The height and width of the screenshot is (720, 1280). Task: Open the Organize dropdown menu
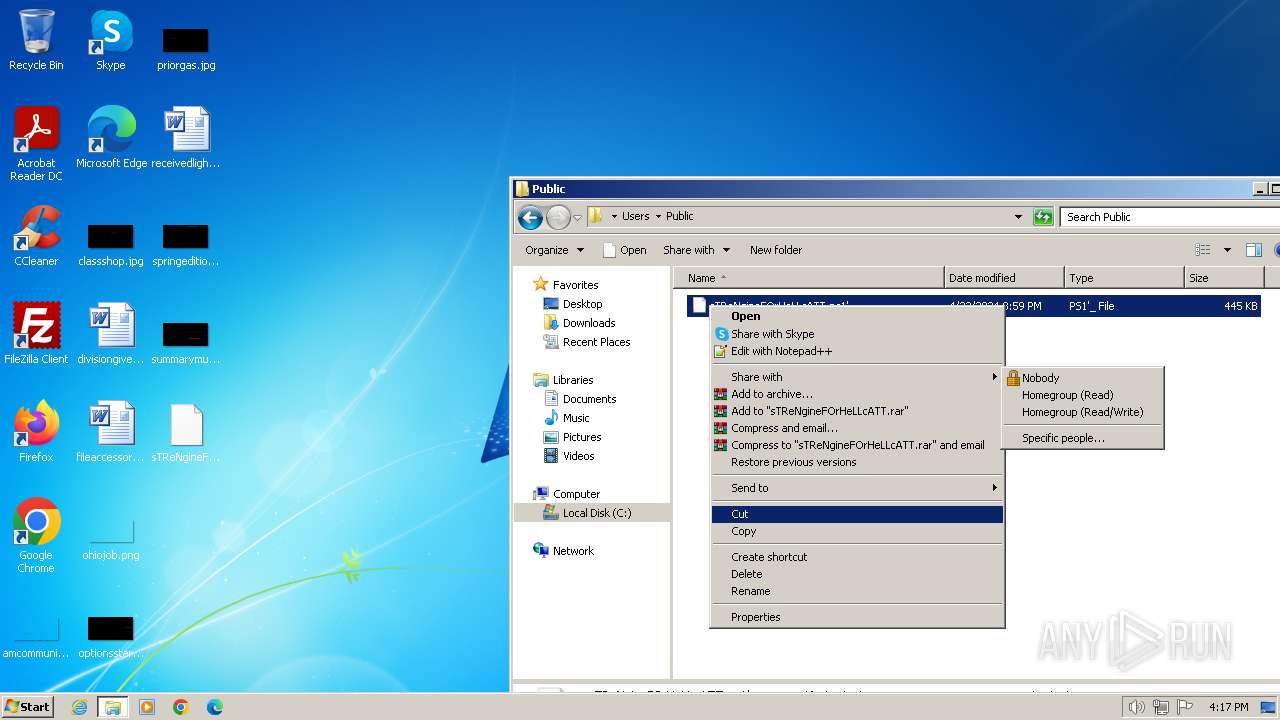click(554, 250)
